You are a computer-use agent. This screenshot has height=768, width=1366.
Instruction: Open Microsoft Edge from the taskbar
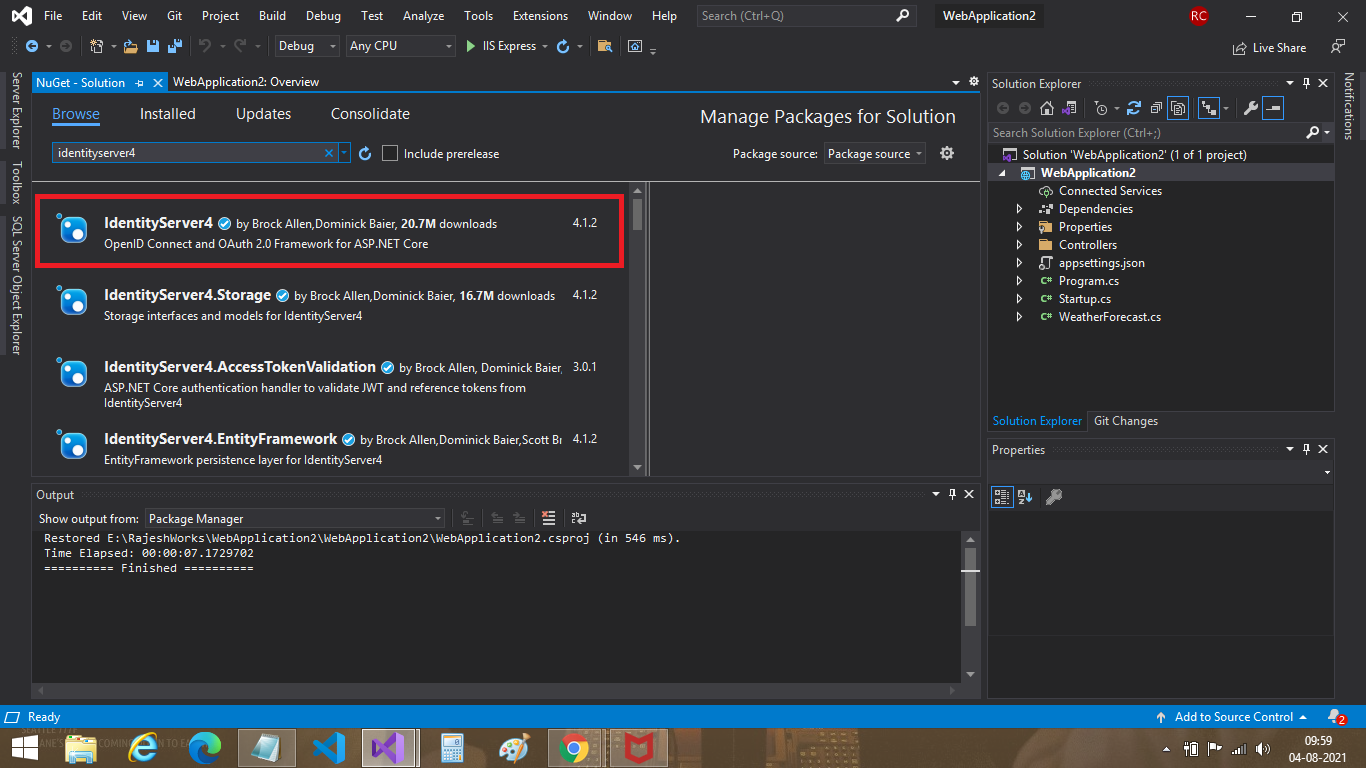[x=205, y=748]
